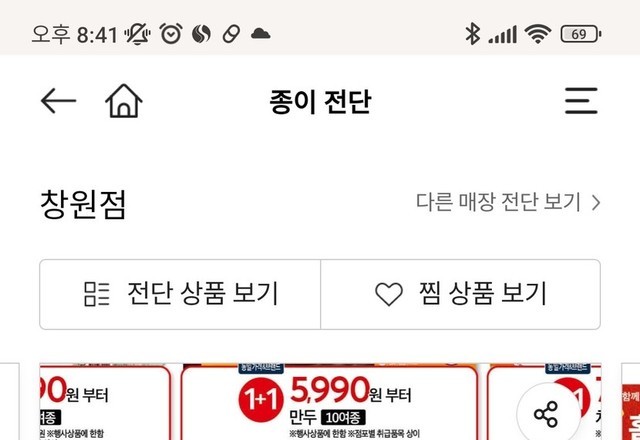Click the heart icon for 찜 상품
Viewport: 640px width, 440px height.
pyautogui.click(x=389, y=294)
